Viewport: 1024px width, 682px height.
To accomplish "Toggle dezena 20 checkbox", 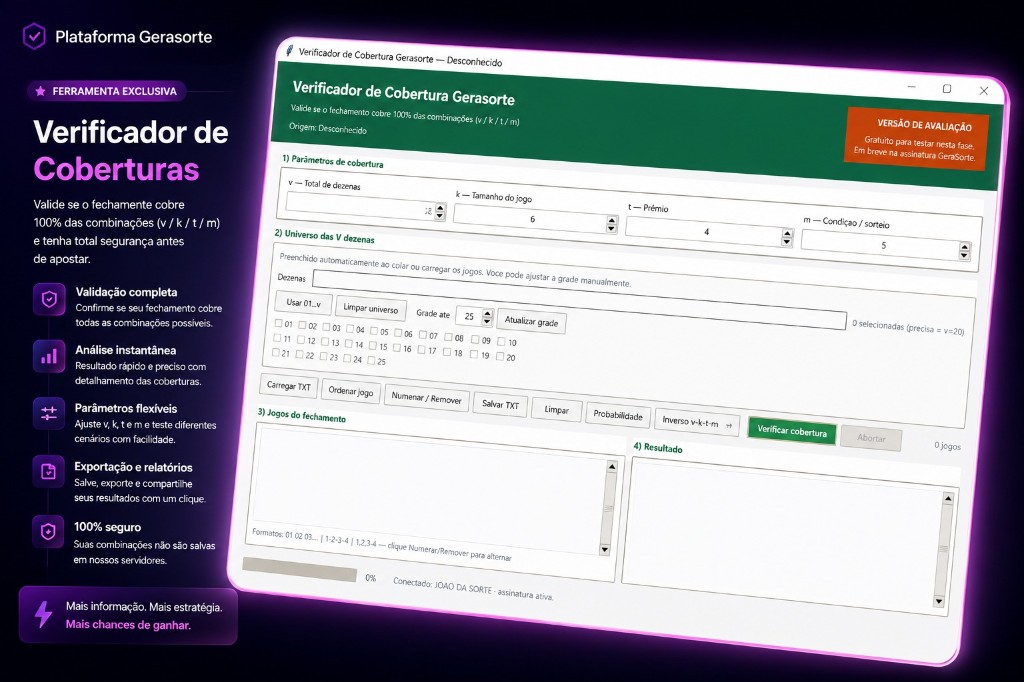I will pyautogui.click(x=500, y=356).
